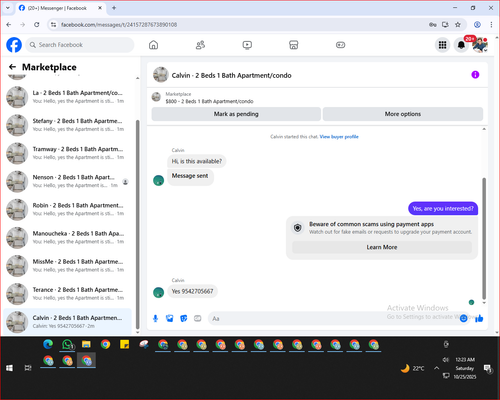Click Learn More on scam warning
Image resolution: width=500 pixels, height=400 pixels.
(x=382, y=247)
